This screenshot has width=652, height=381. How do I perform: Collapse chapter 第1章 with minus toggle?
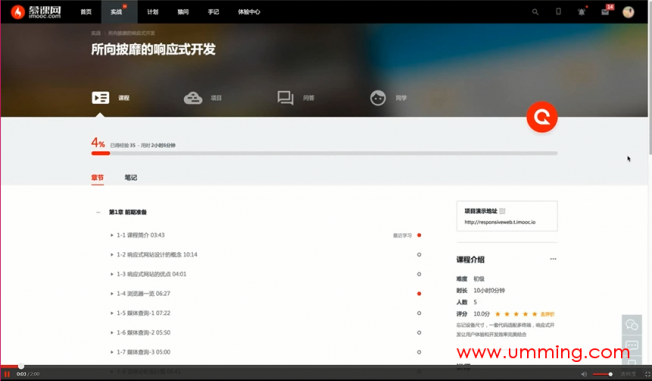[x=98, y=212]
